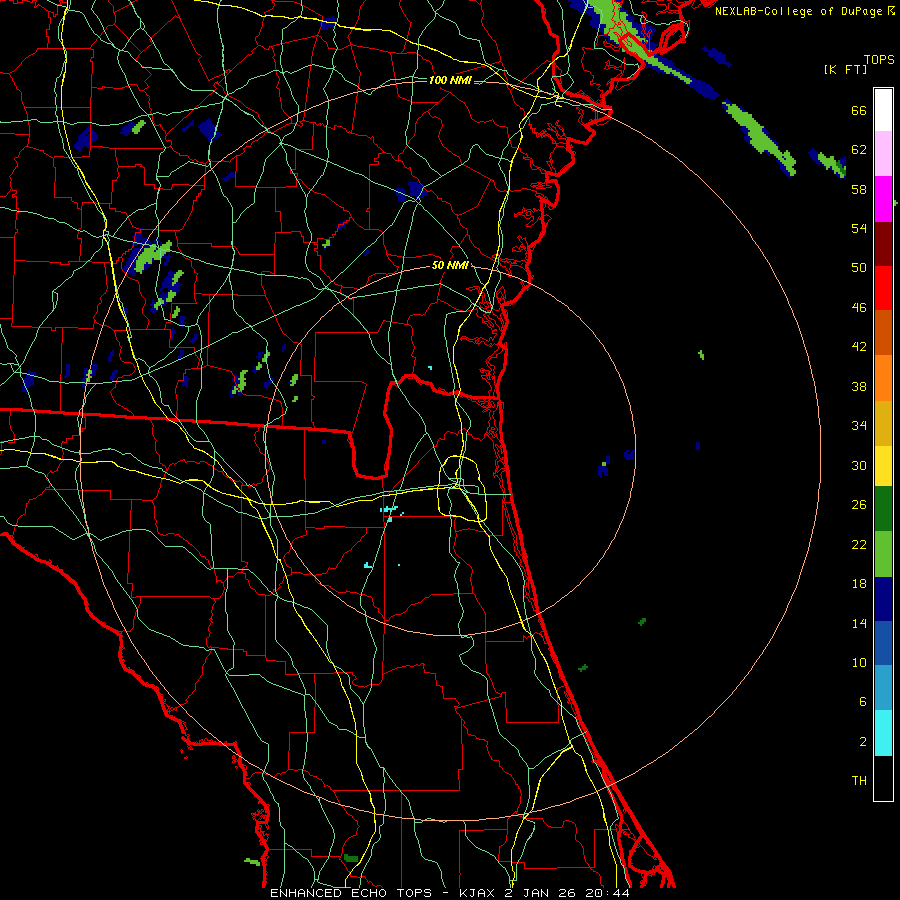Viewport: 900px width, 900px height.
Task: Click the dark orange 46 legend swatch
Action: [883, 332]
